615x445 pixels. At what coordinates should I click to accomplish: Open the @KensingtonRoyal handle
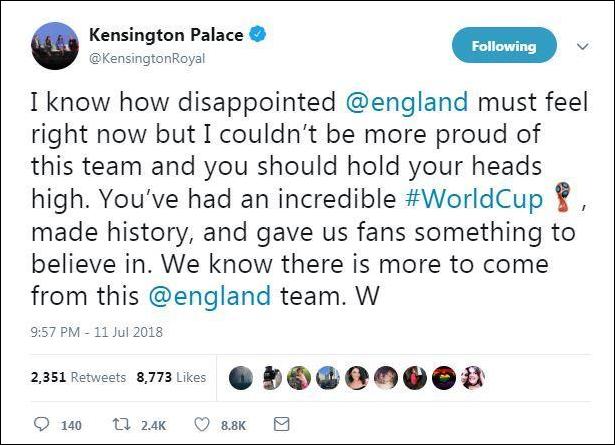147,58
